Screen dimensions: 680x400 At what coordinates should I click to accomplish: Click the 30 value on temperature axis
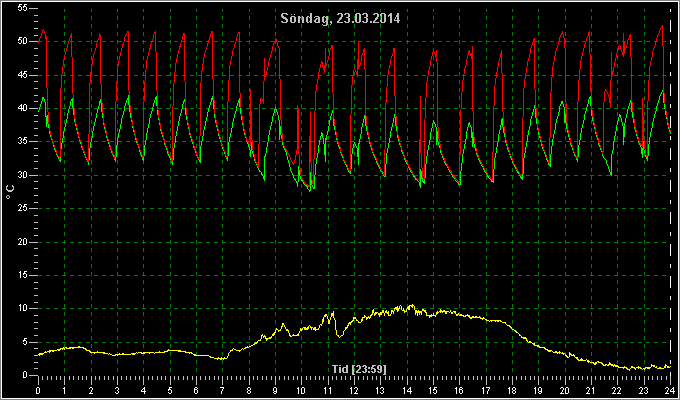(23, 175)
